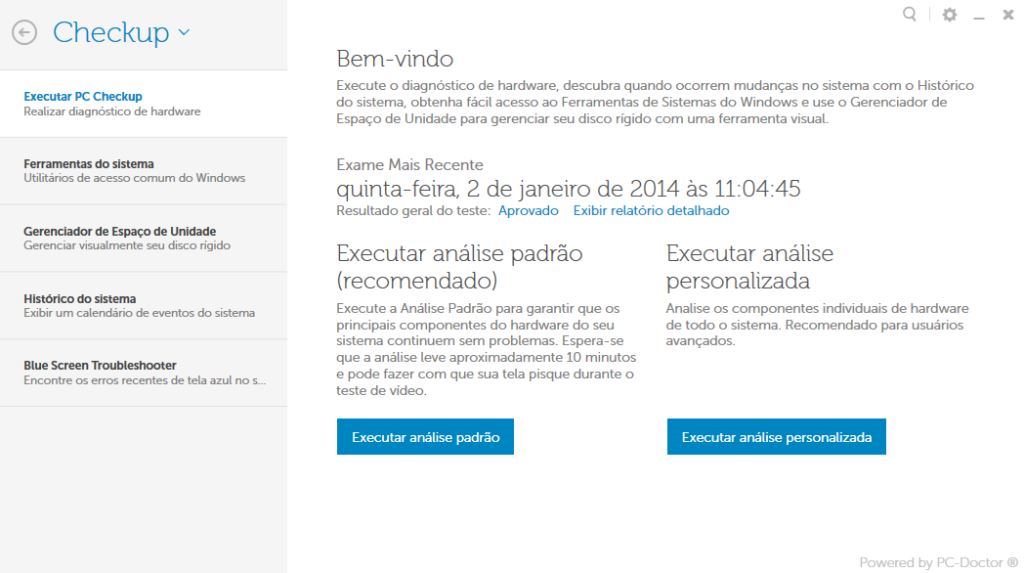Minimize the Checkup window
Screen dimensions: 1024x573
coord(978,16)
